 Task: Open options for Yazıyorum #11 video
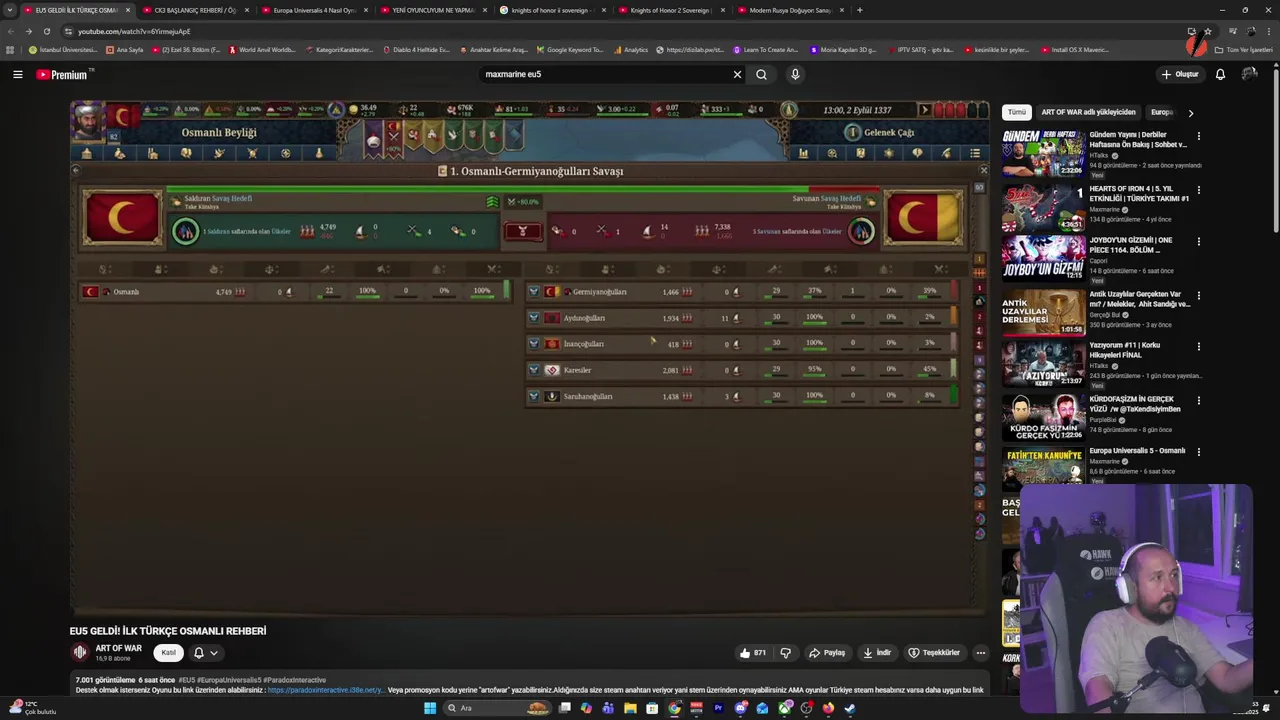point(1199,347)
